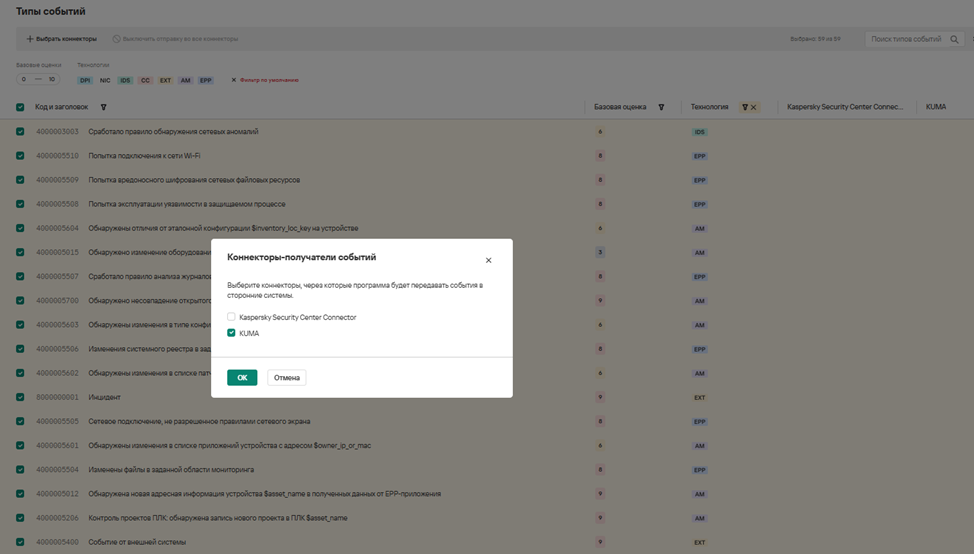Click the Kaspersky Security Center Connector column header
This screenshot has height=554, width=974.
coord(845,107)
